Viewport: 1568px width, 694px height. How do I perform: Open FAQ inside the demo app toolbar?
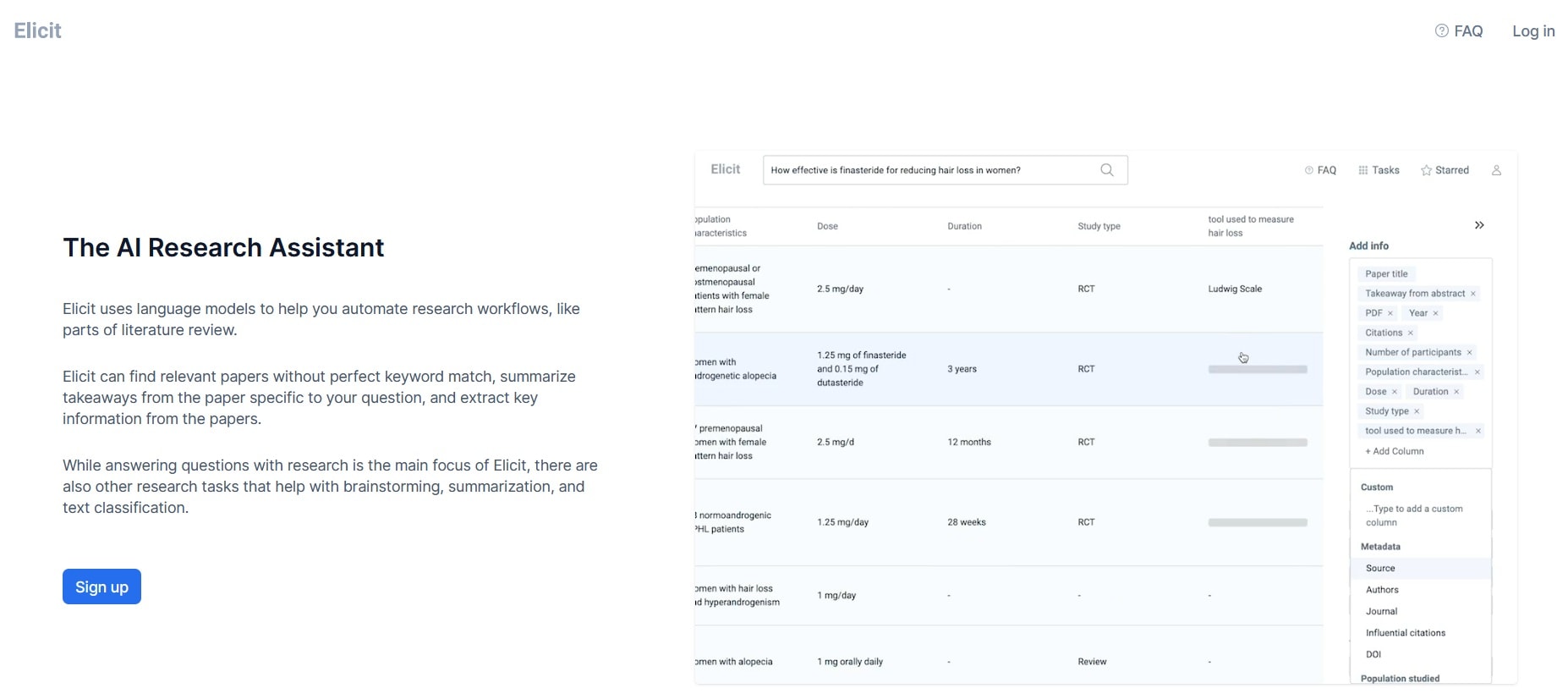pos(1320,170)
